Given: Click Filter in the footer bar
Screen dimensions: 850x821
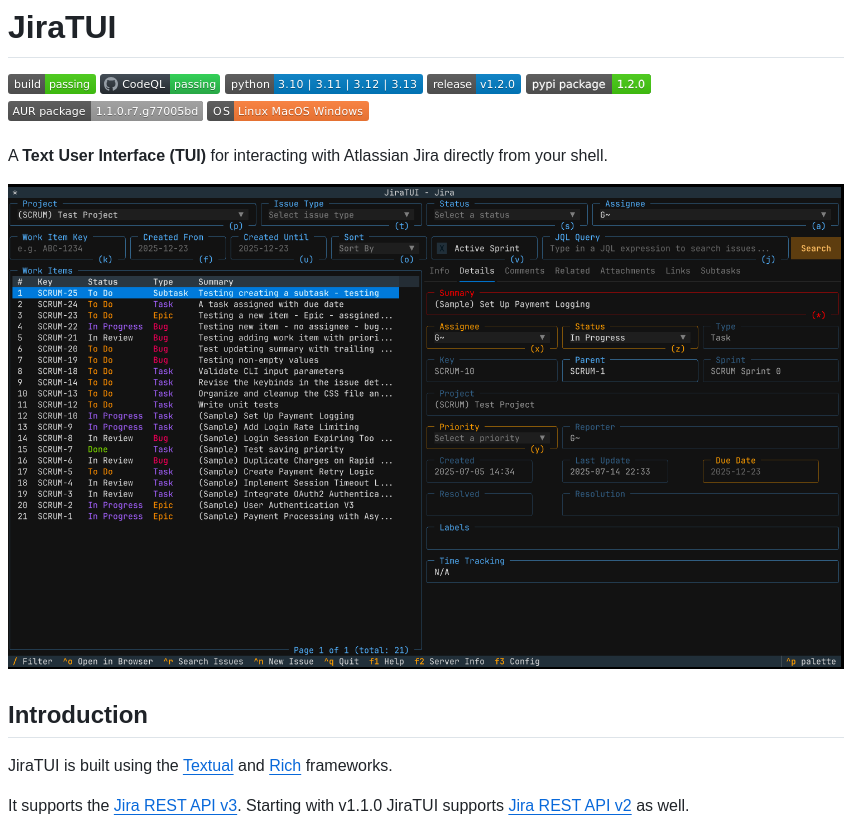Looking at the screenshot, I should click(33, 661).
